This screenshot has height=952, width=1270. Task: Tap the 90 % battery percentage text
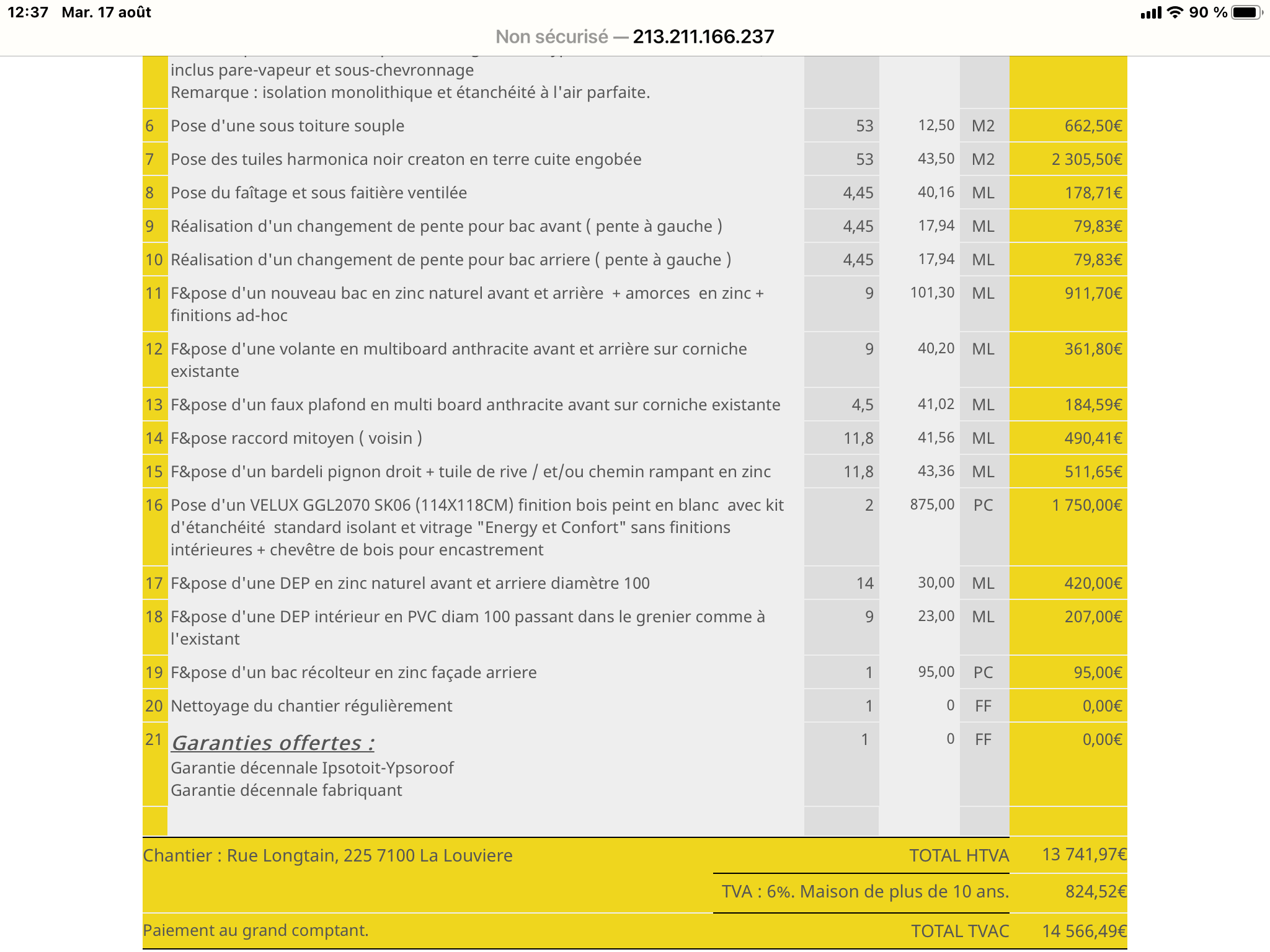1208,12
